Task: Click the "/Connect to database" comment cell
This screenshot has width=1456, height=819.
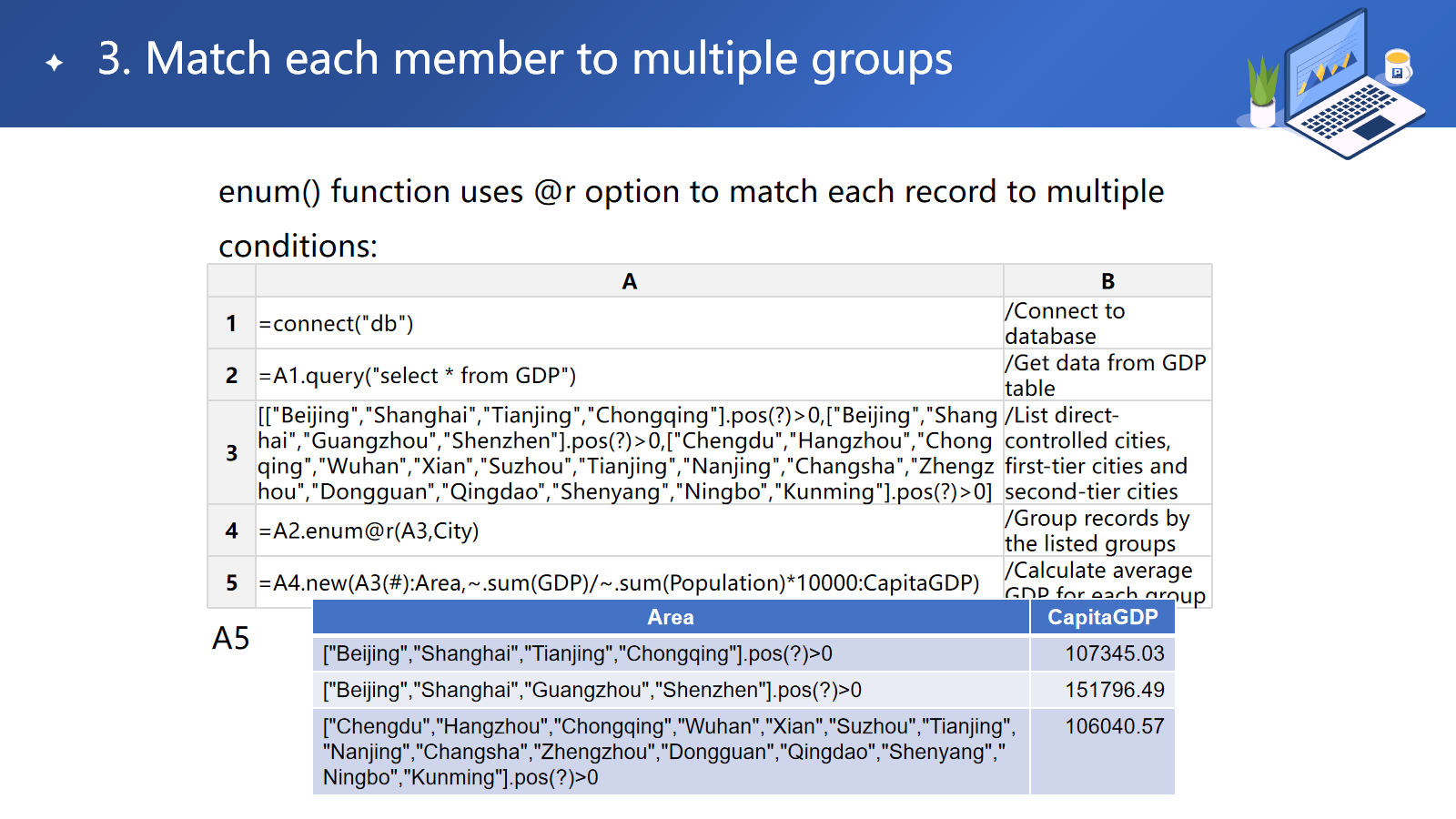Action: (1107, 323)
